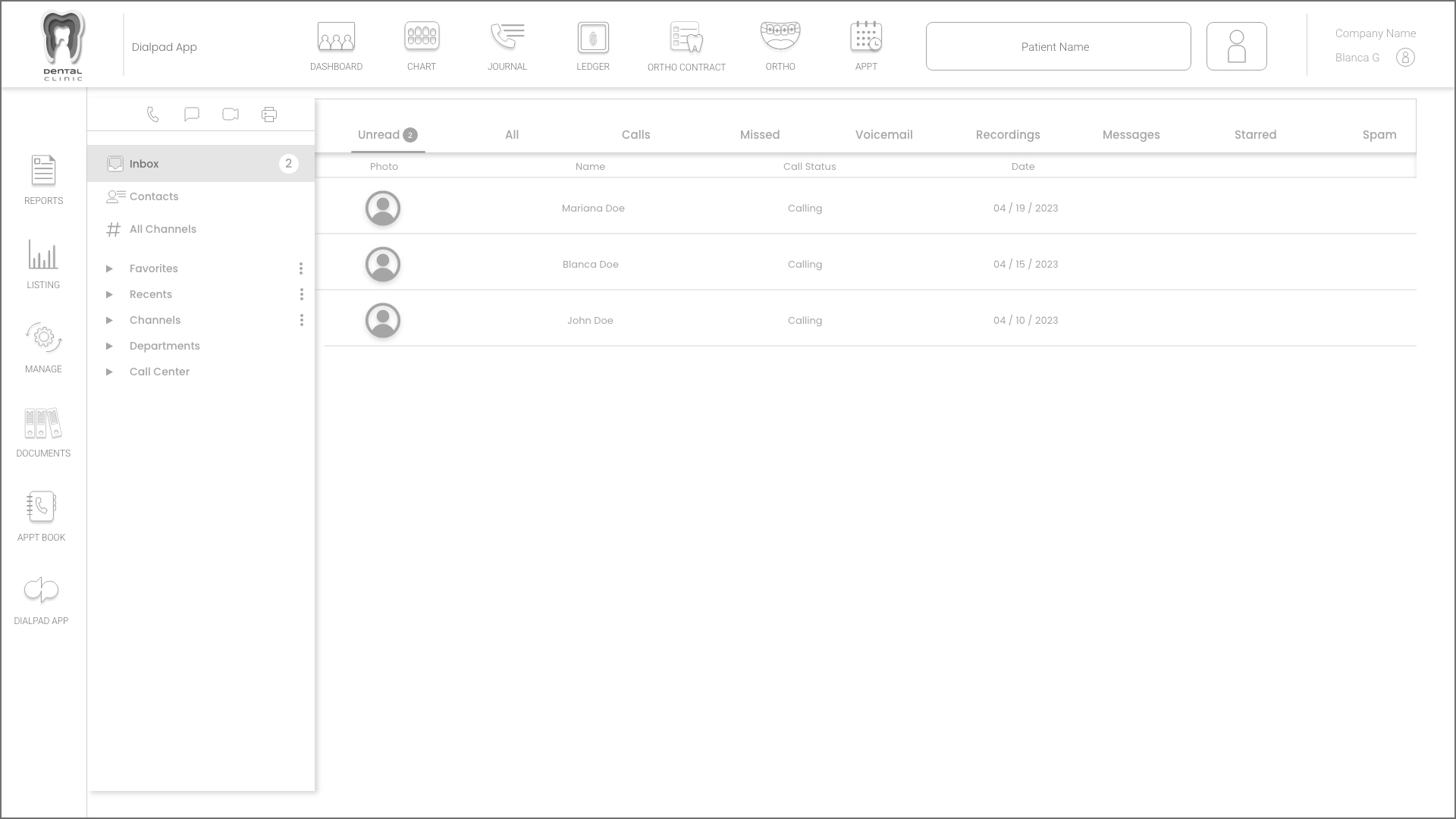Expand the Departments section
Image resolution: width=1456 pixels, height=819 pixels.
(109, 346)
